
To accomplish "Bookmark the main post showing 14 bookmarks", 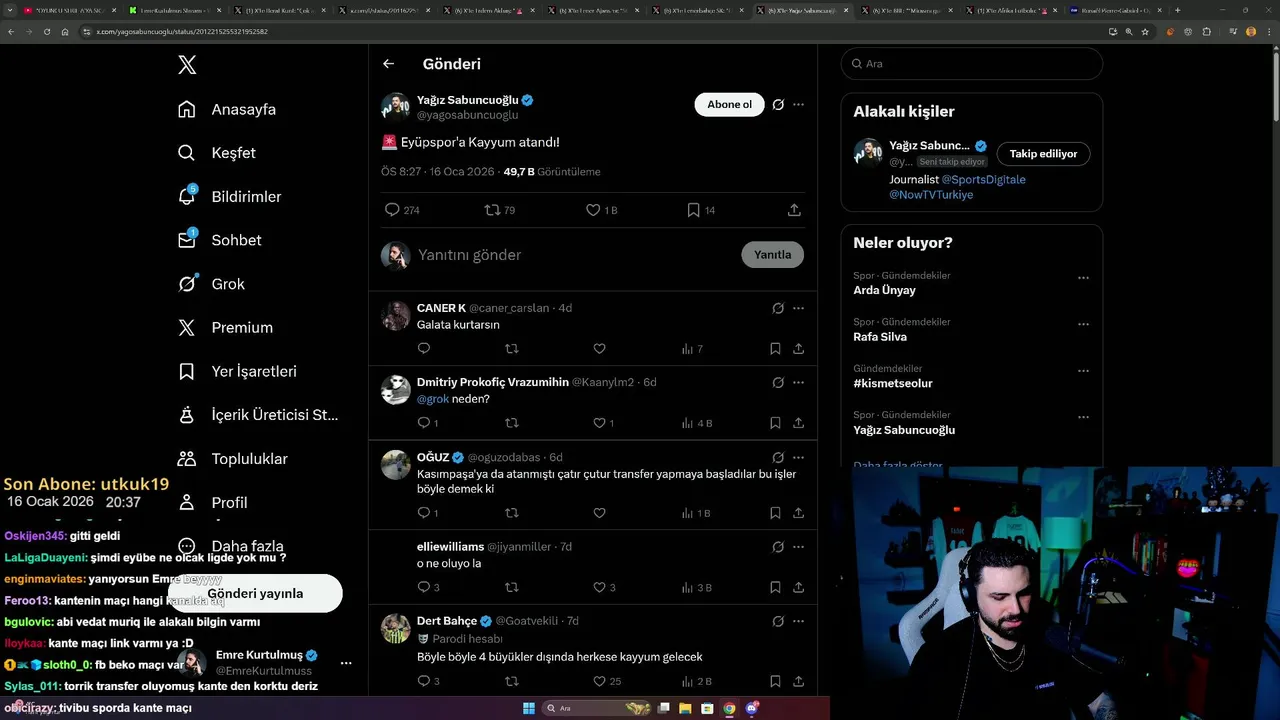I will pyautogui.click(x=701, y=210).
